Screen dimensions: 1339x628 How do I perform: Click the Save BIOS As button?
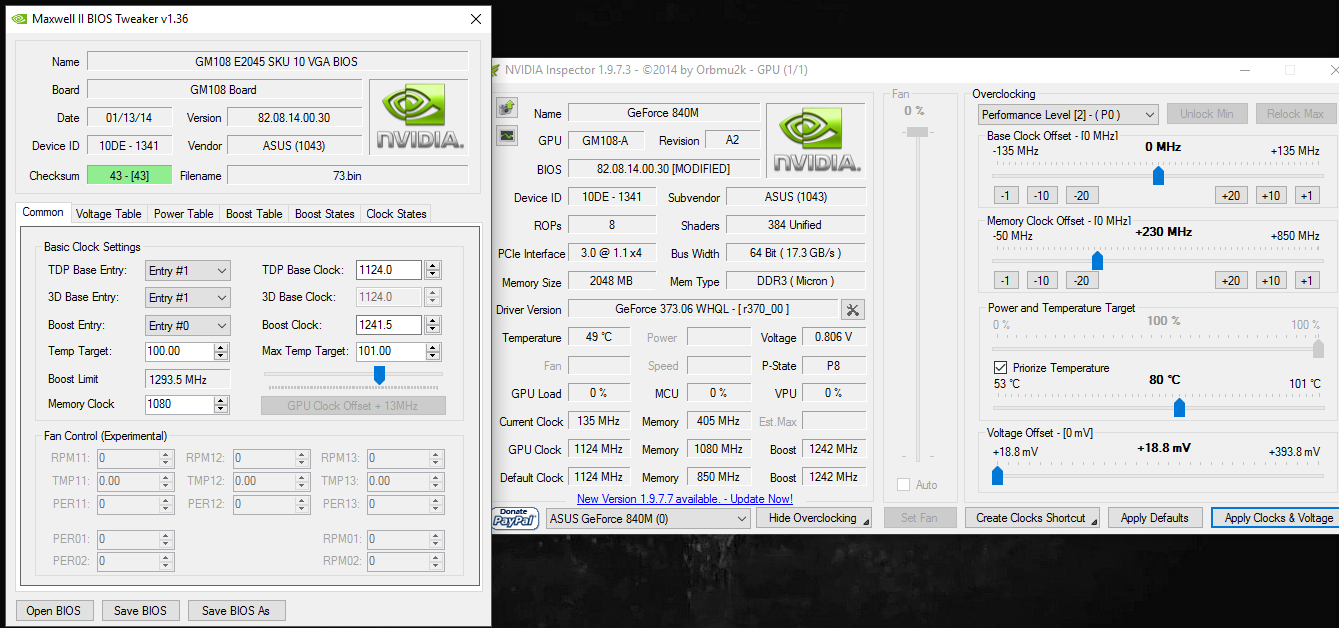tap(236, 610)
